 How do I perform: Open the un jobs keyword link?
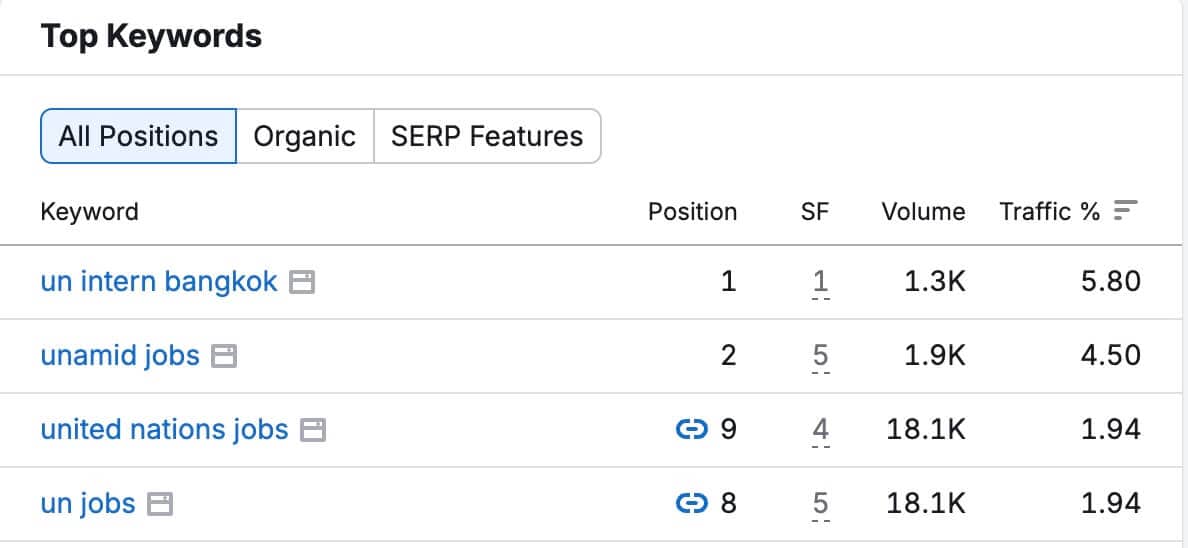pyautogui.click(x=88, y=503)
